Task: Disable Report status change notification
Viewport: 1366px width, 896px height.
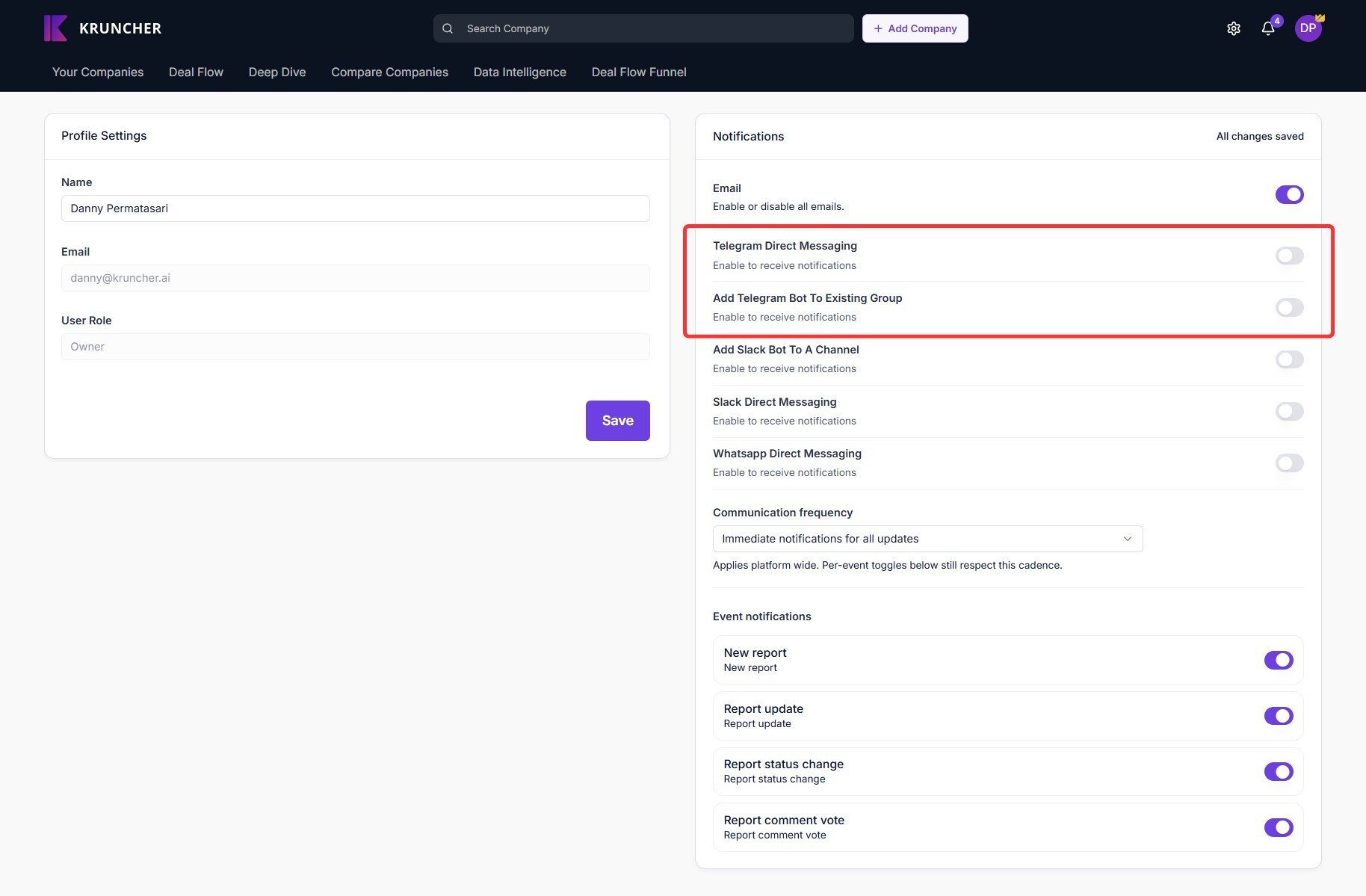Action: coord(1278,771)
